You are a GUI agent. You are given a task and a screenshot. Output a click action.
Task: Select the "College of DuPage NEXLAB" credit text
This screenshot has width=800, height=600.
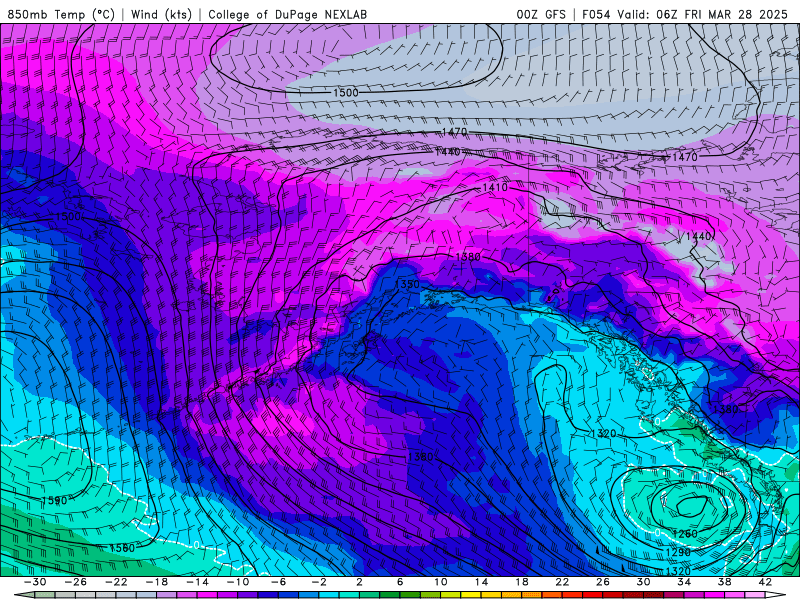287,14
